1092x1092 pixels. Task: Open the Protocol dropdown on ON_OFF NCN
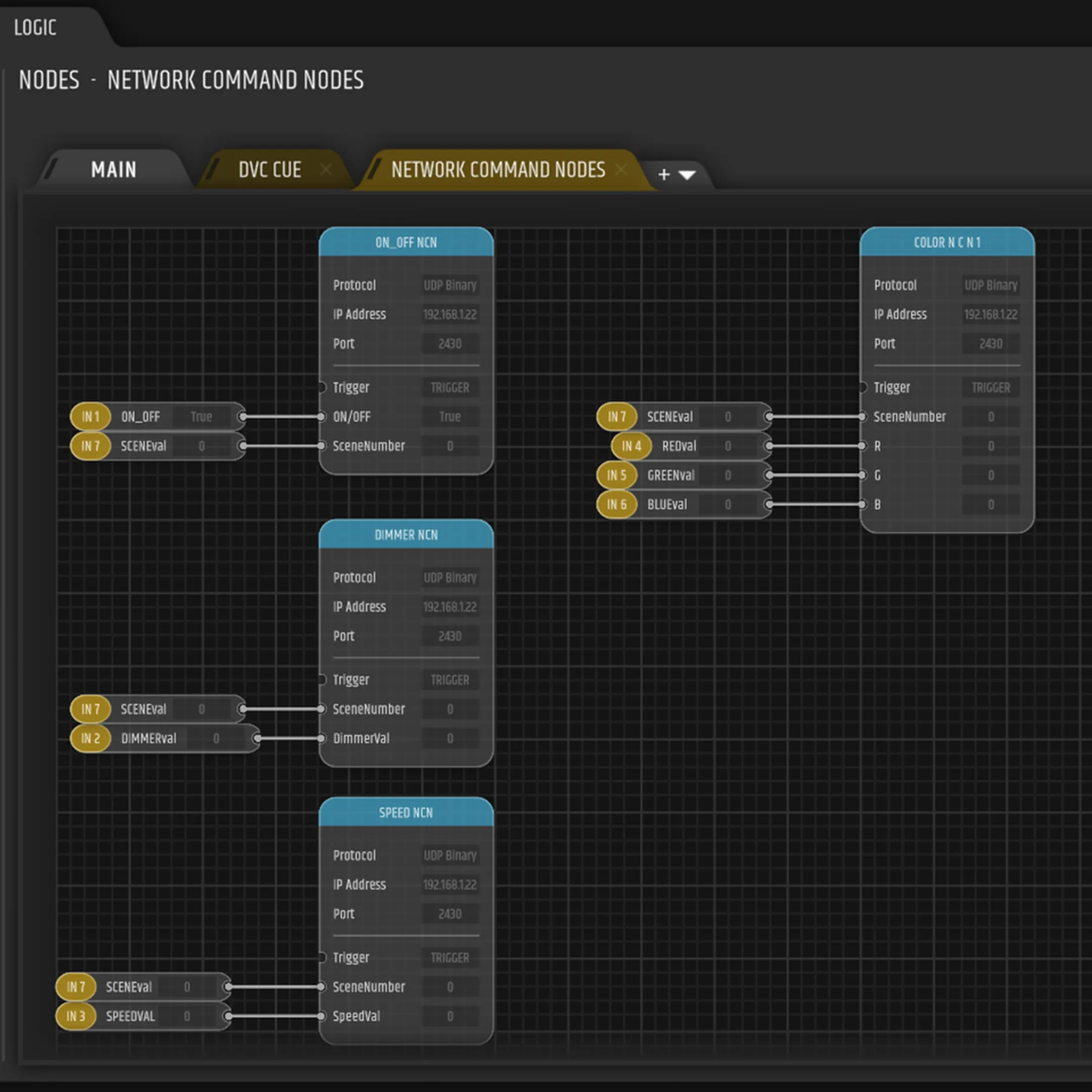[x=450, y=286]
